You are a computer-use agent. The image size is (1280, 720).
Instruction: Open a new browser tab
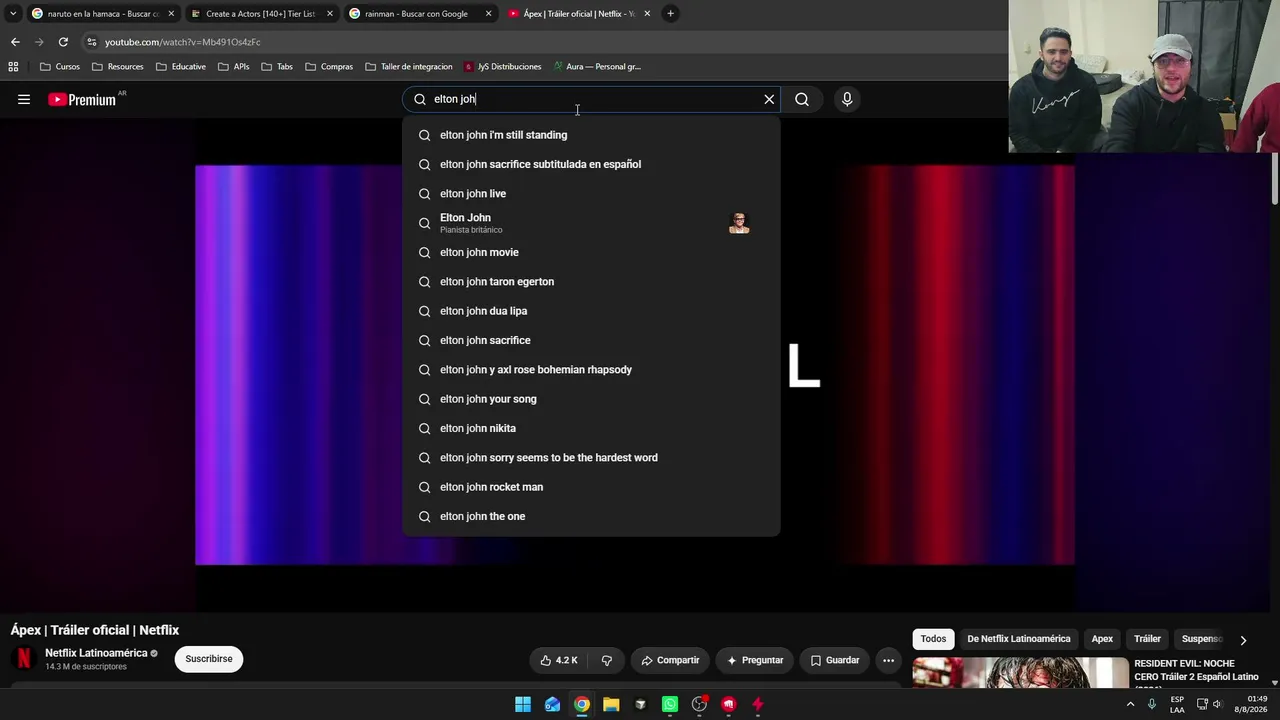point(670,14)
